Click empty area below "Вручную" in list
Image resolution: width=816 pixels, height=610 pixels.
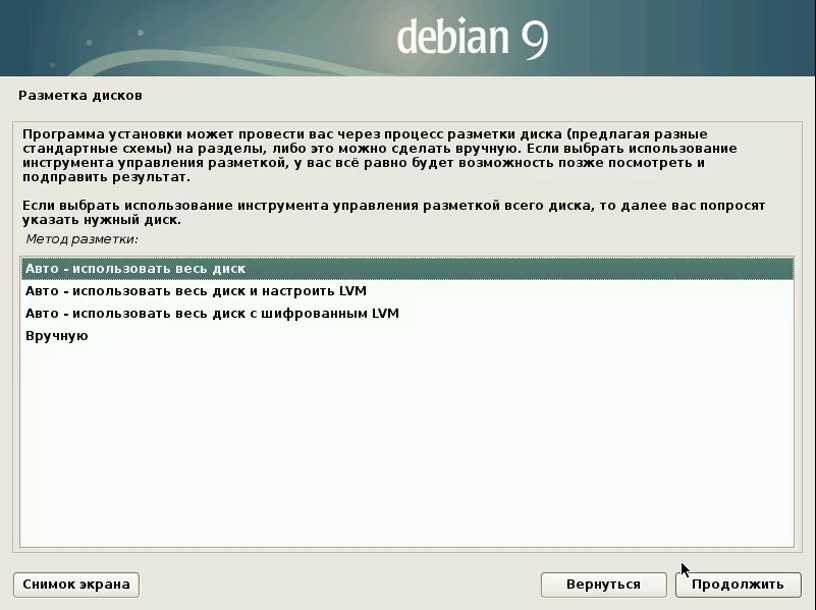coord(400,450)
